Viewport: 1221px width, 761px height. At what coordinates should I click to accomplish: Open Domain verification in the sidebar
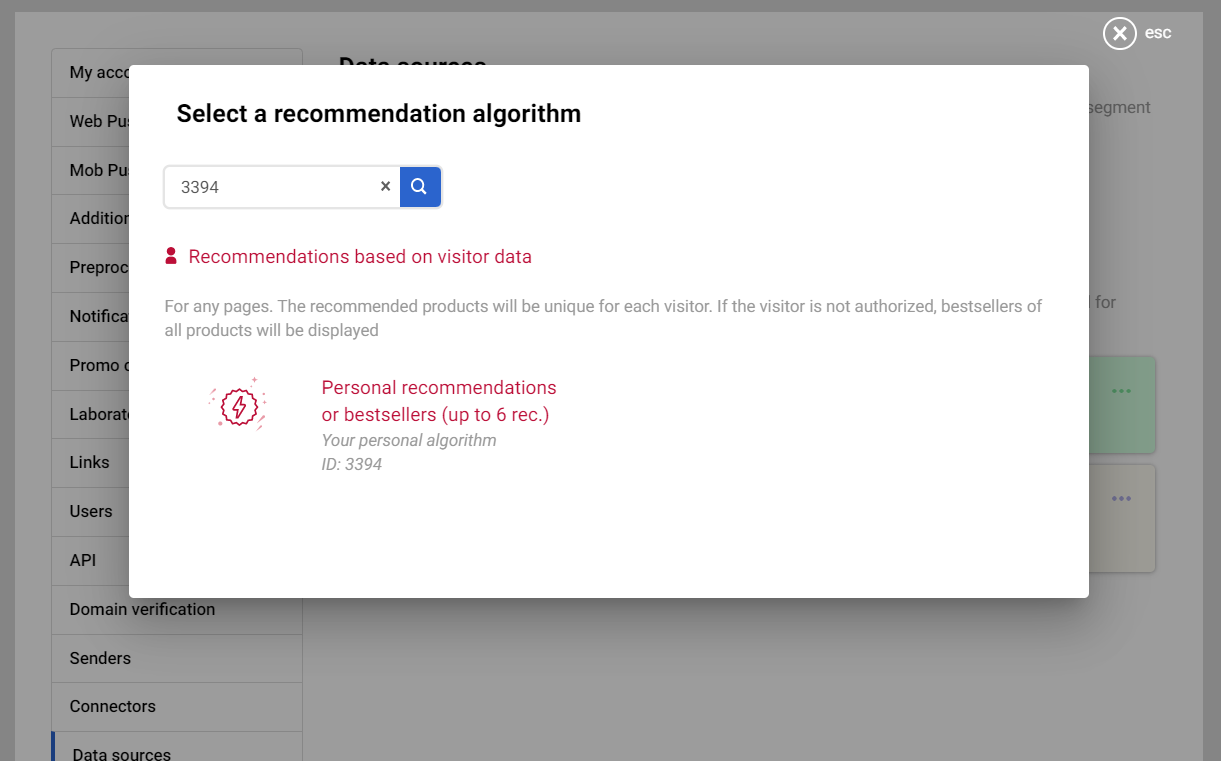142,609
